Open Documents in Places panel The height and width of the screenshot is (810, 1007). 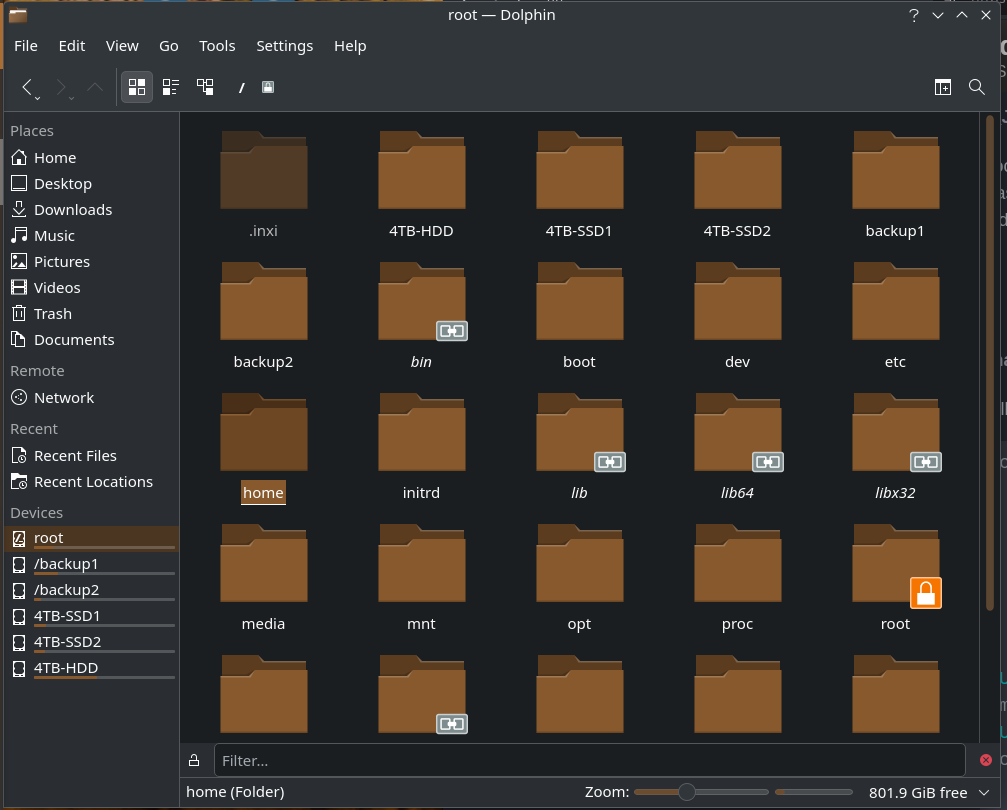click(x=91, y=340)
